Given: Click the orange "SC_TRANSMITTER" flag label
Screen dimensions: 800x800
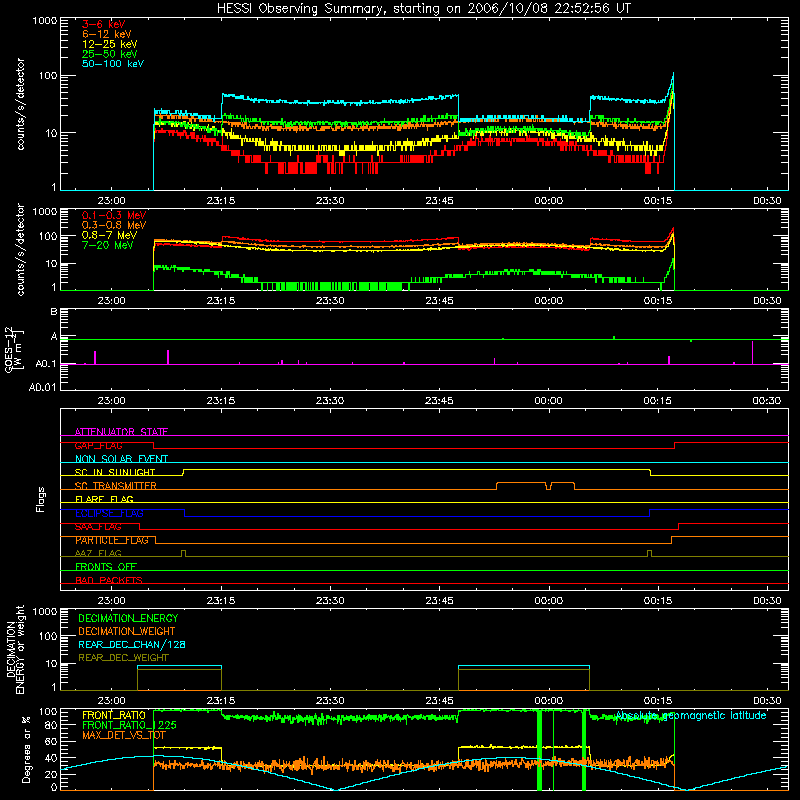Looking at the screenshot, I should point(116,485).
